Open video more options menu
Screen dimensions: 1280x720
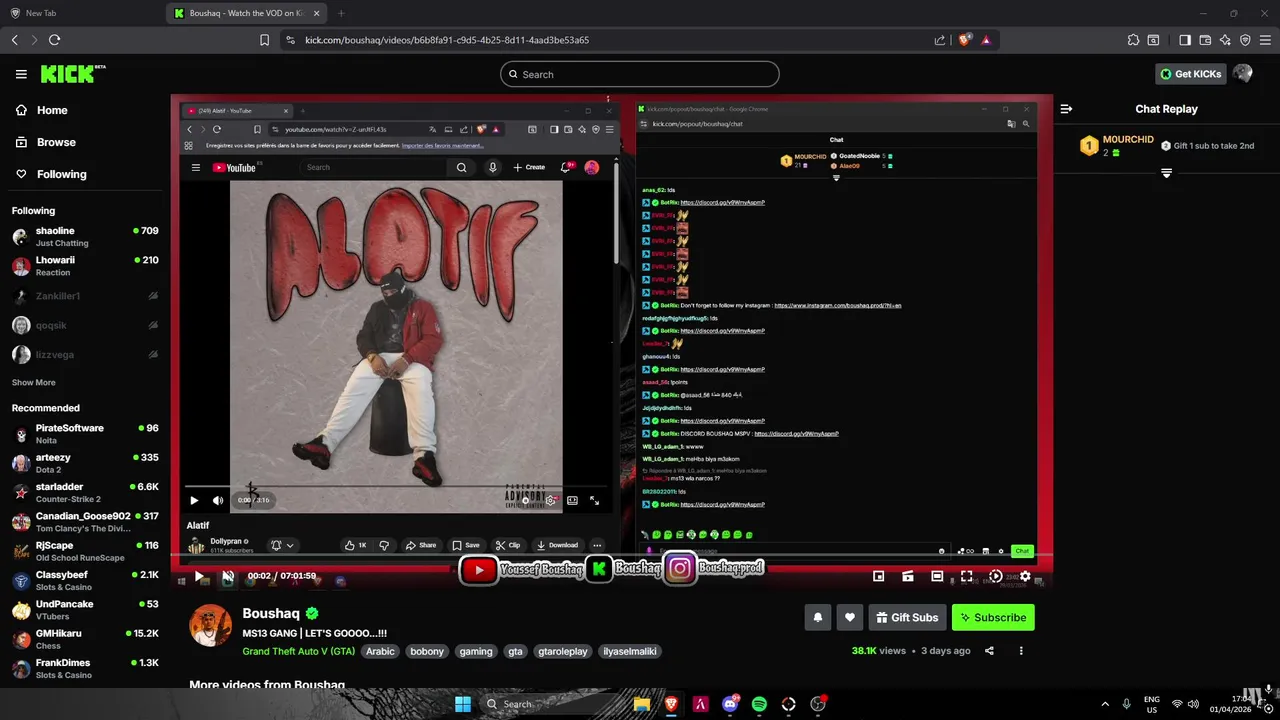click(1021, 651)
